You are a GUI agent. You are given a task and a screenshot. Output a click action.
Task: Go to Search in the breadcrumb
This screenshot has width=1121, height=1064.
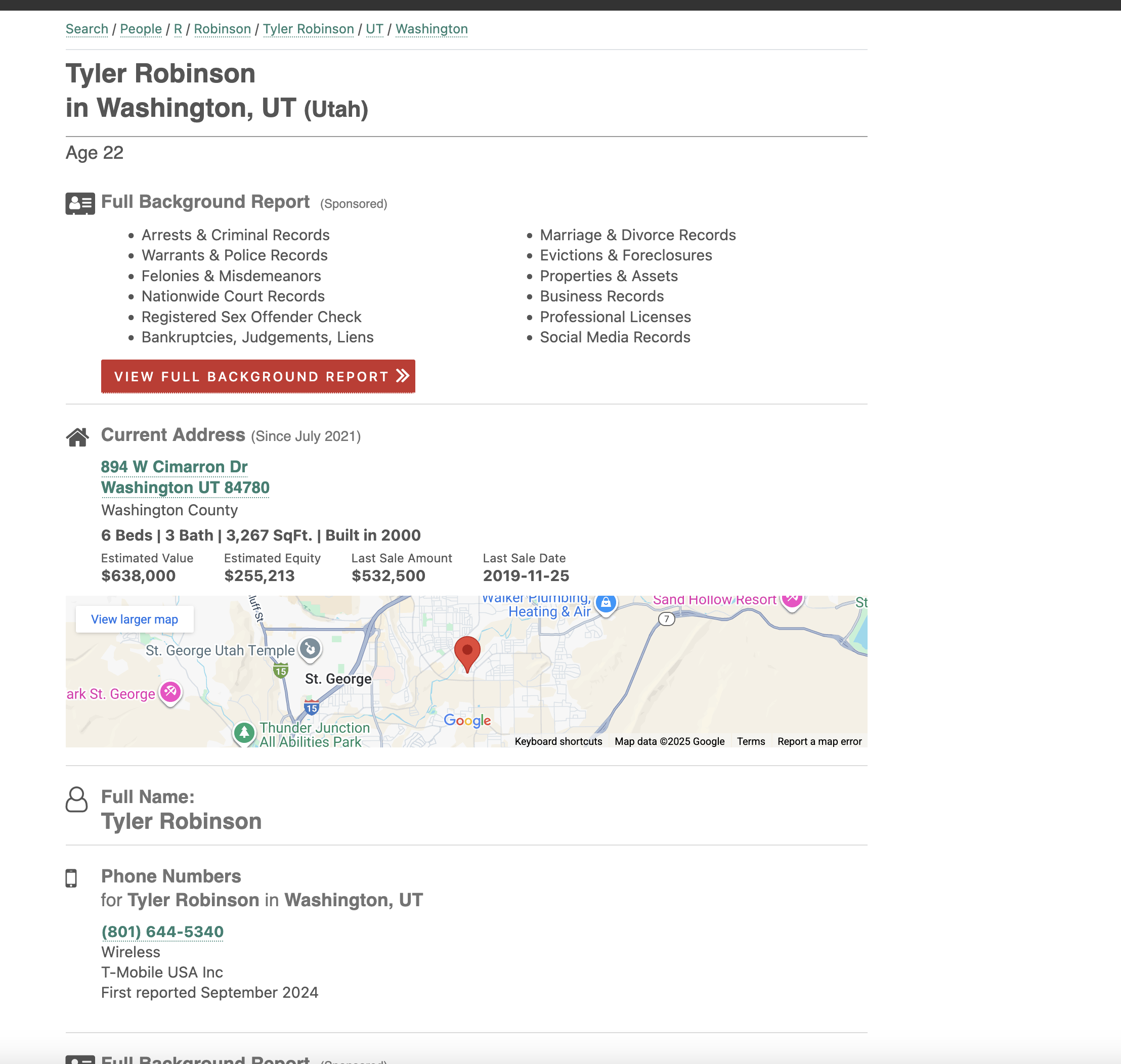tap(87, 29)
